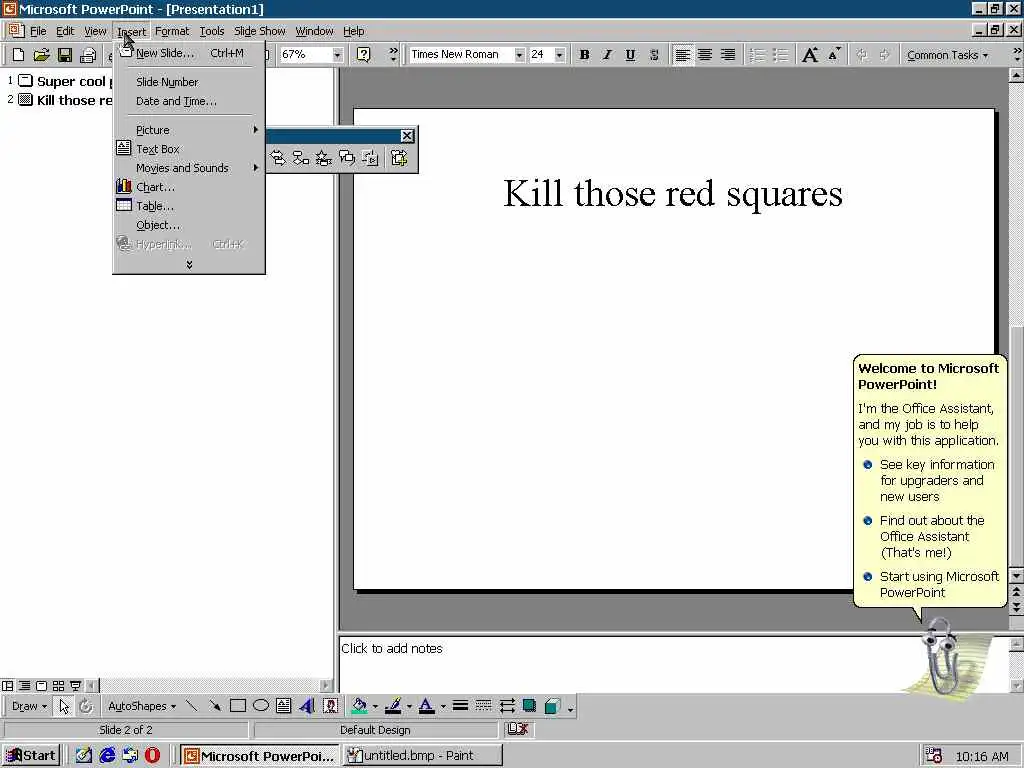The image size is (1024, 768).
Task: Select the Arrow drawing tool
Action: [x=215, y=706]
